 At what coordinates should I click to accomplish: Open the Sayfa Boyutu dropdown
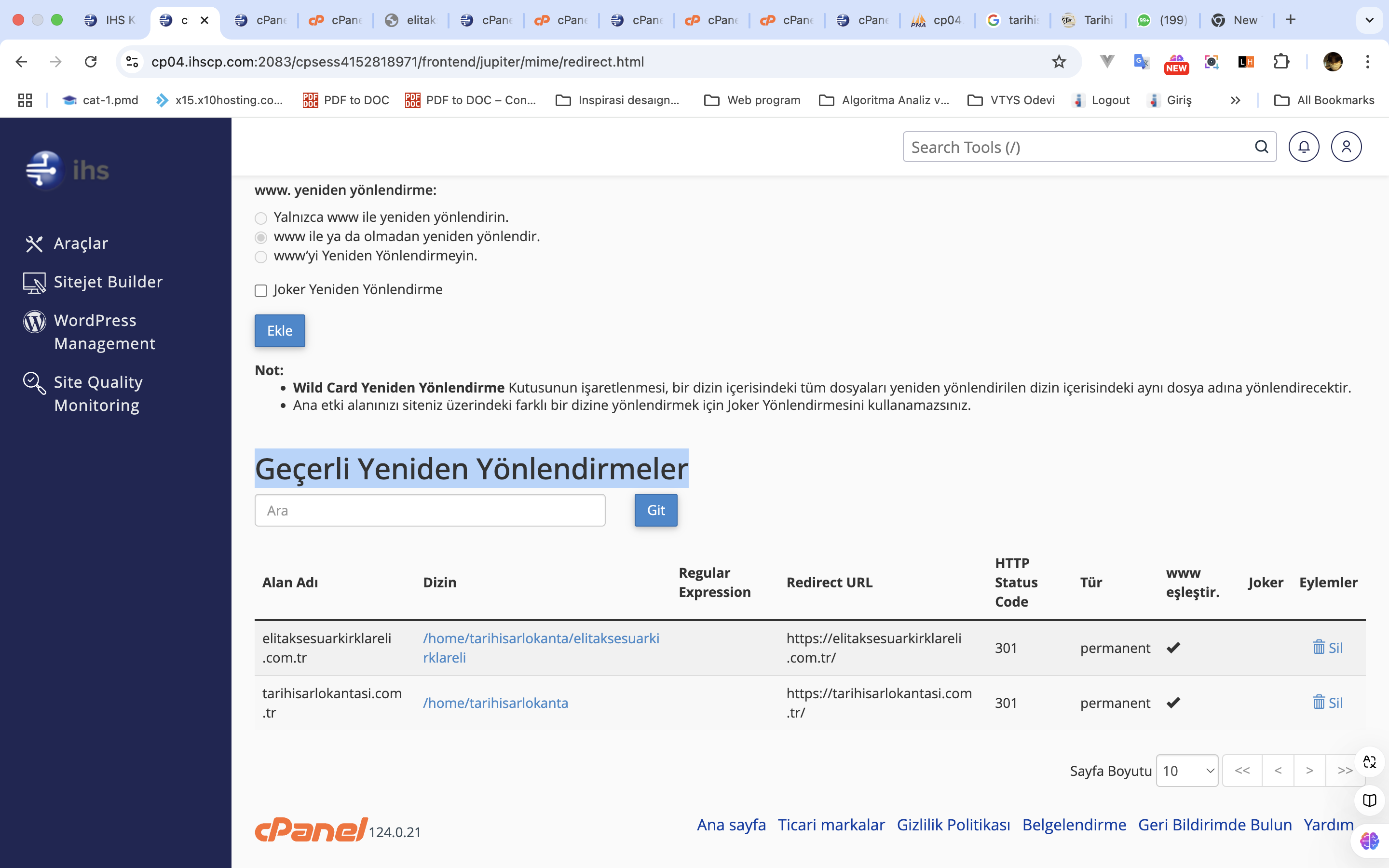click(x=1187, y=771)
